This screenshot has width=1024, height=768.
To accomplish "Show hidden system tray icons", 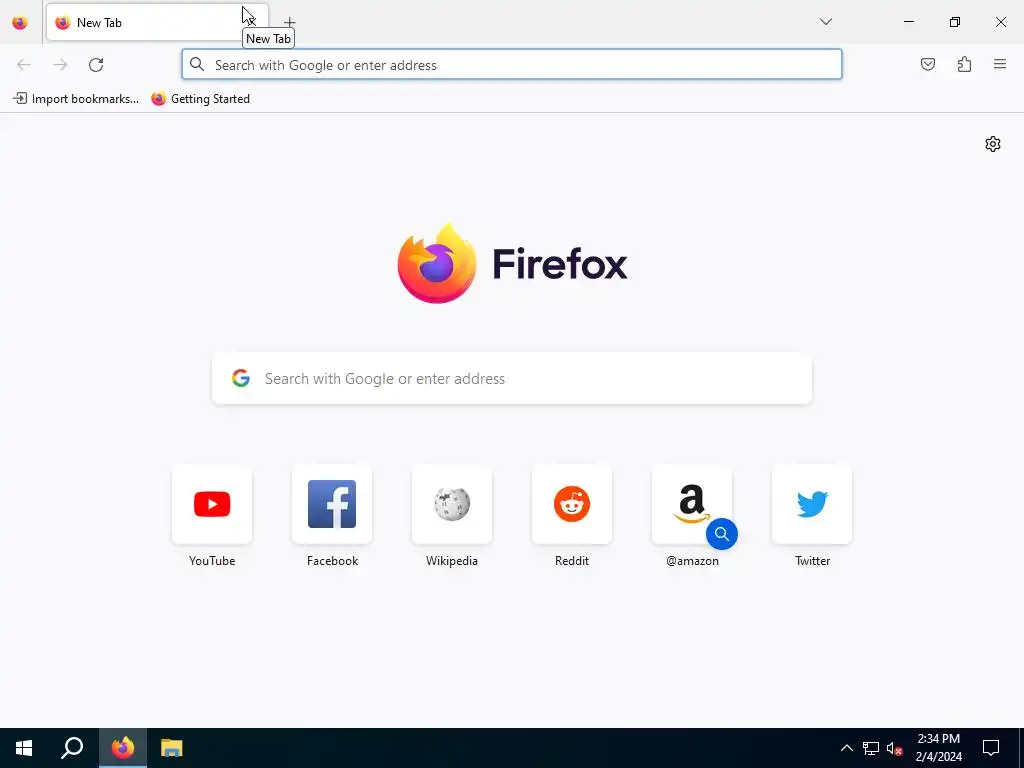I will point(846,748).
